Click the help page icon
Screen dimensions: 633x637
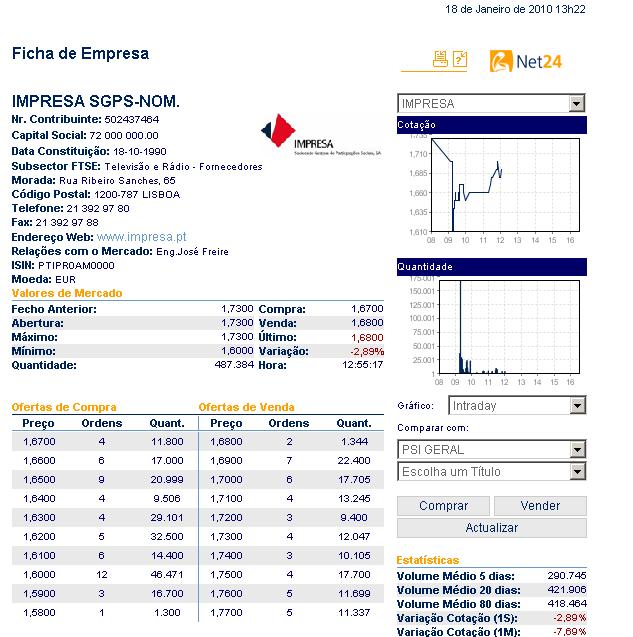click(x=460, y=59)
